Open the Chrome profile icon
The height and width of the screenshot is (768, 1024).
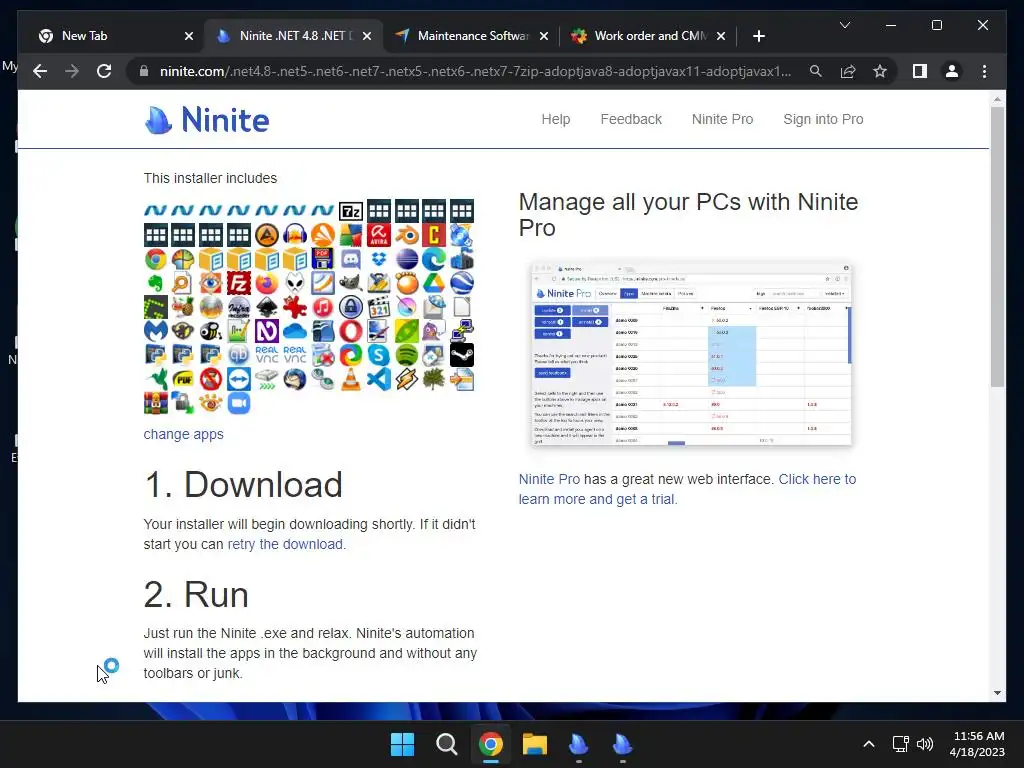(x=952, y=71)
